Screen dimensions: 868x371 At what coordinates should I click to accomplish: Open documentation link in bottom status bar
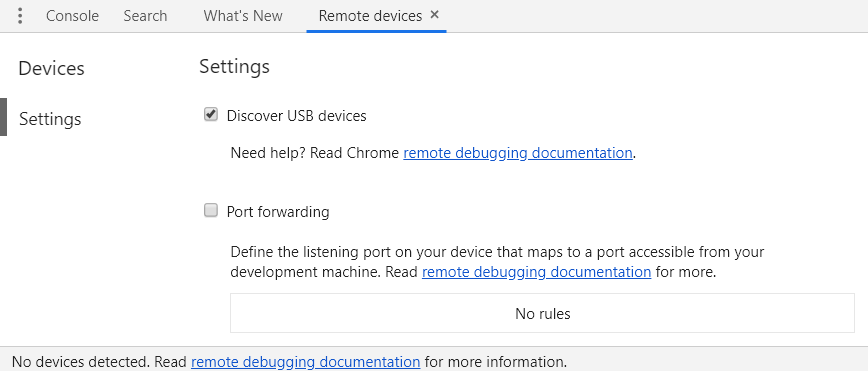click(x=306, y=362)
